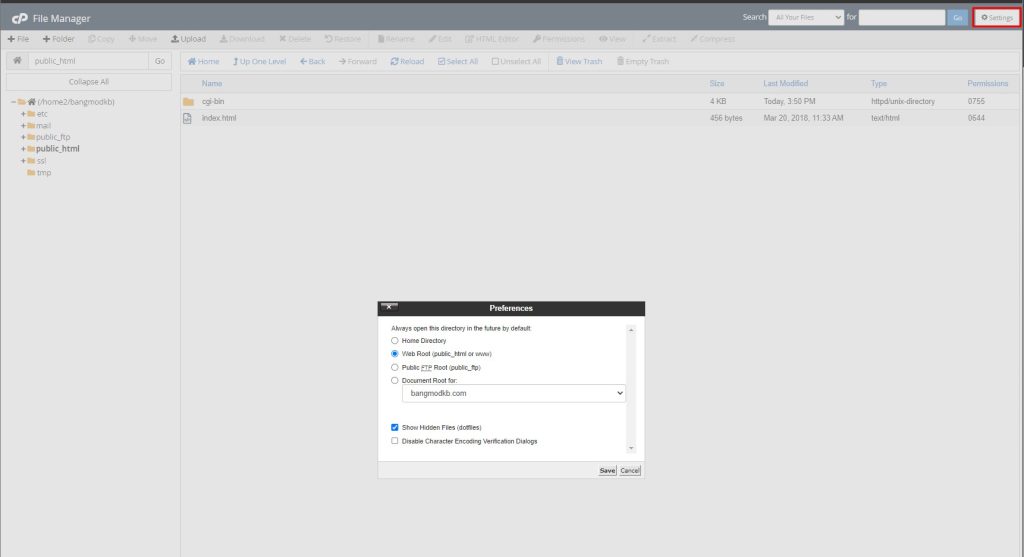Viewport: 1024px width, 557px height.
Task: Toggle Disable Character Encoding Verification Dialogs
Action: tap(394, 441)
